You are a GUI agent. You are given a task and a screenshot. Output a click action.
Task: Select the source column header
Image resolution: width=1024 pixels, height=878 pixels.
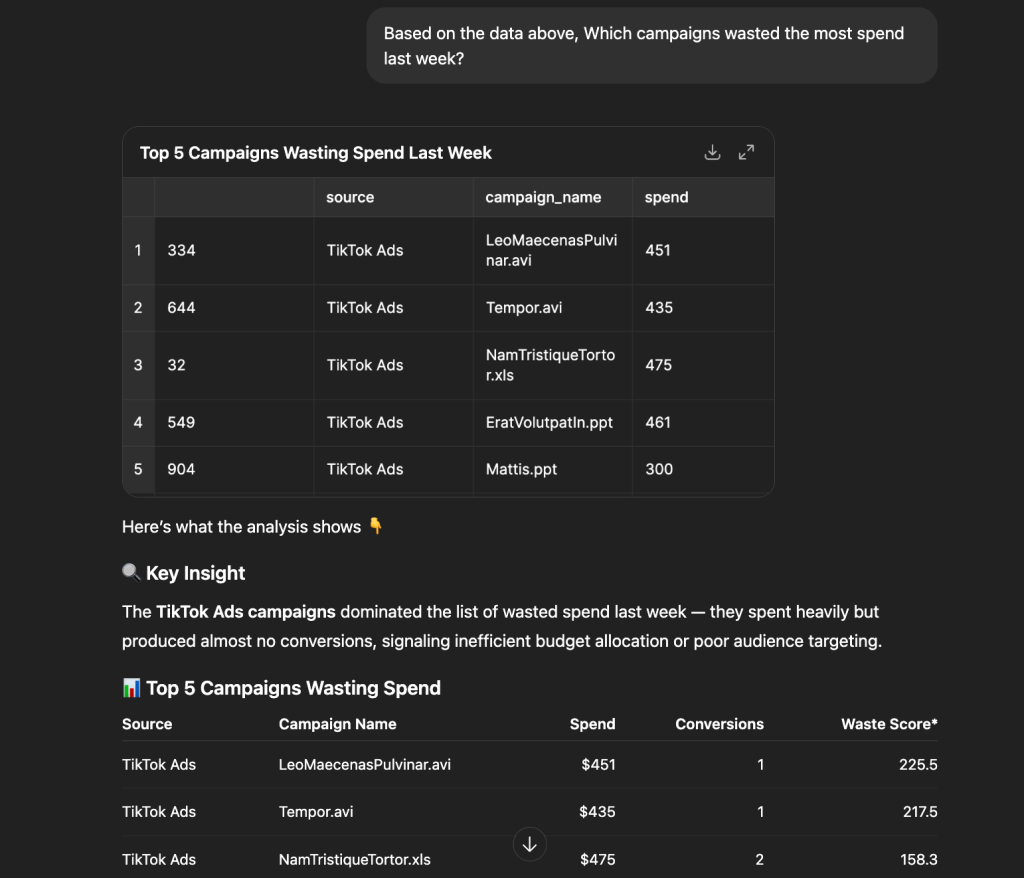coord(349,197)
